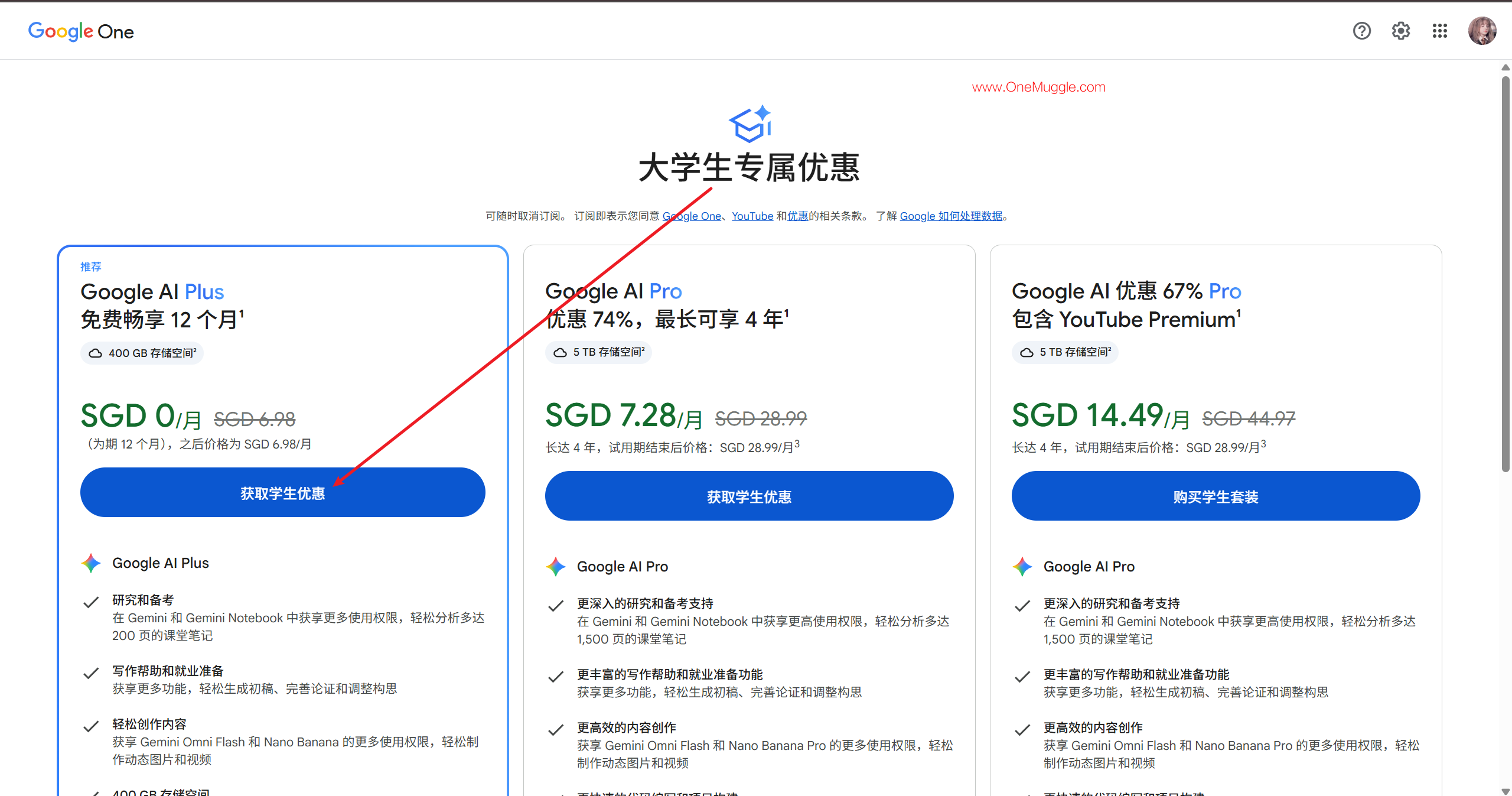The image size is (1512, 796).
Task: Open the Help question mark icon
Action: pyautogui.click(x=1361, y=31)
